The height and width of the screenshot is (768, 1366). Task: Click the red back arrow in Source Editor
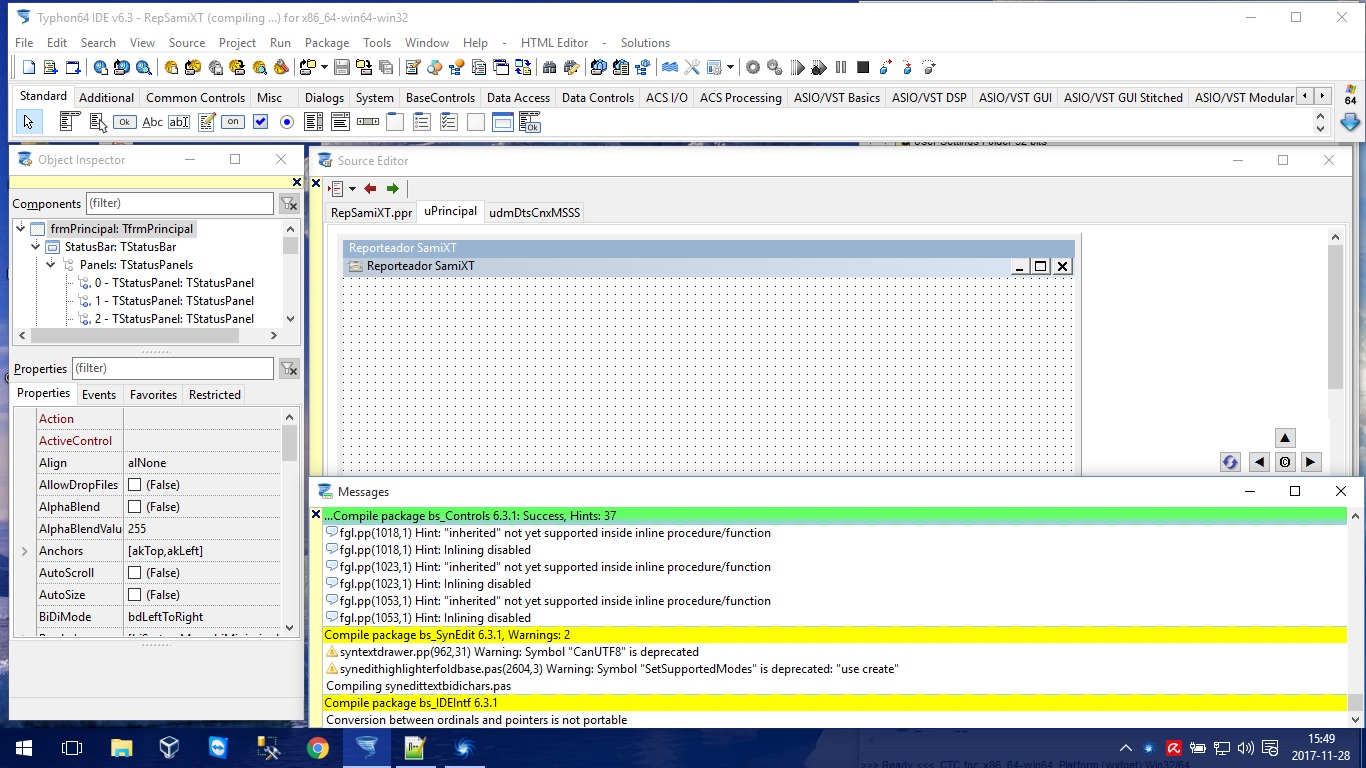point(370,188)
